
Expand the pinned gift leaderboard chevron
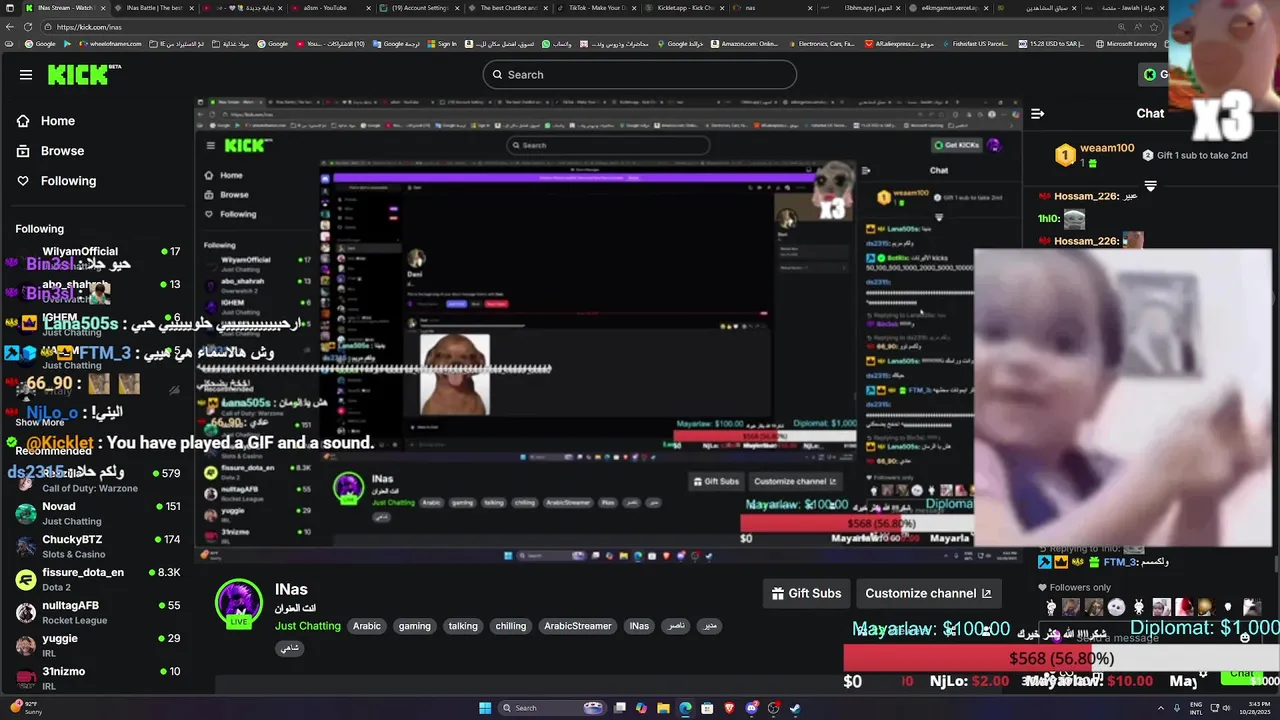point(1150,187)
